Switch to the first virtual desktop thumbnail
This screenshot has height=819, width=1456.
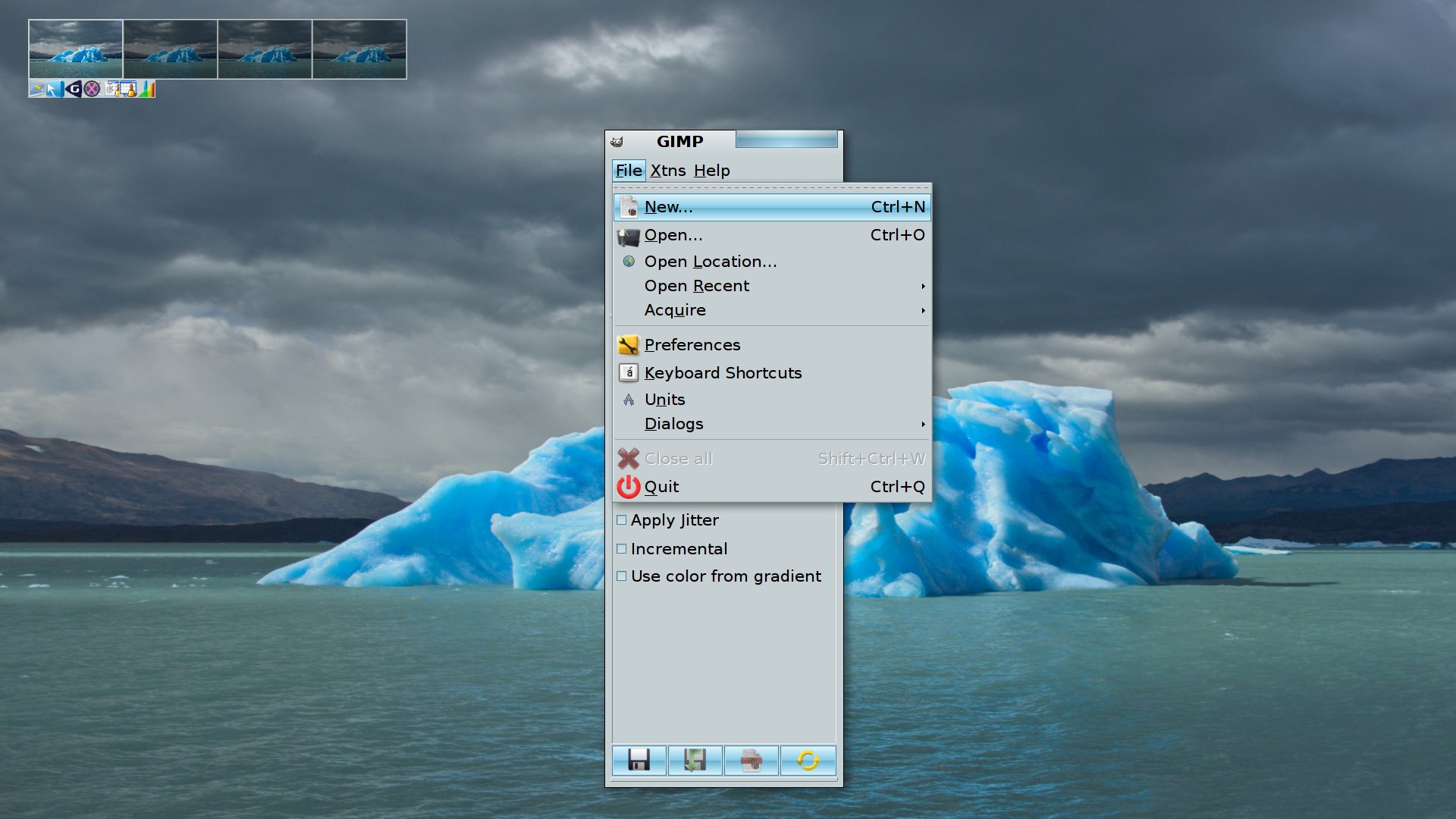tap(75, 49)
